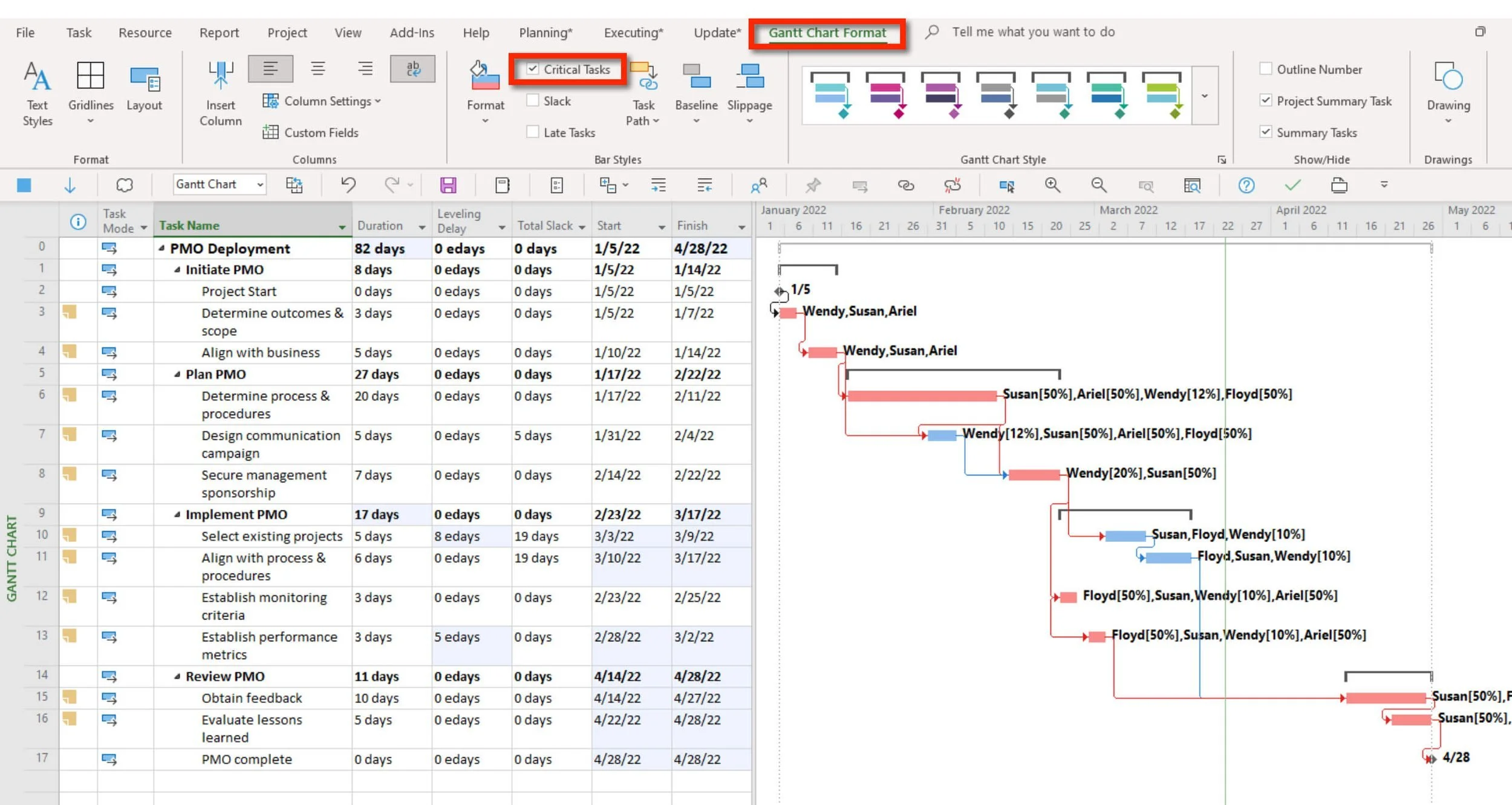
Task: Click the Scroll to Task icon
Action: (1006, 186)
